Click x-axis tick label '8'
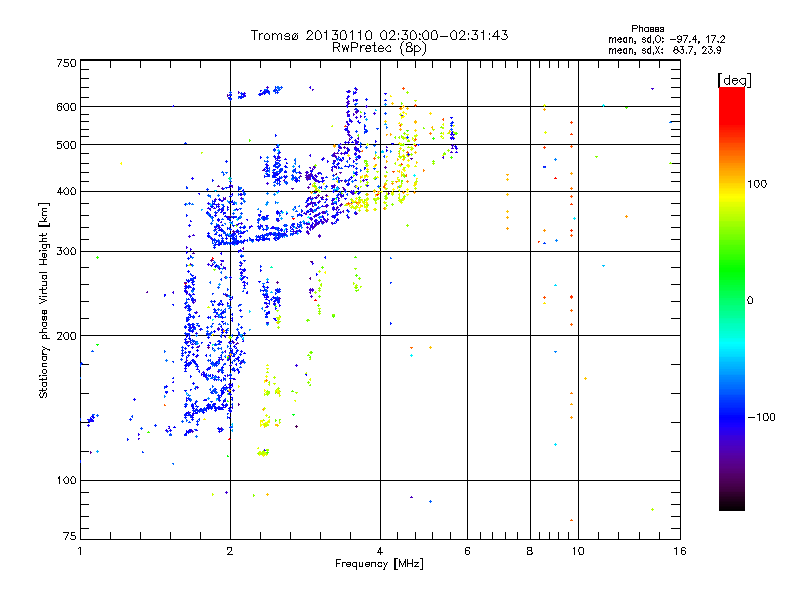This screenshot has width=800, height=600. pyautogui.click(x=530, y=551)
